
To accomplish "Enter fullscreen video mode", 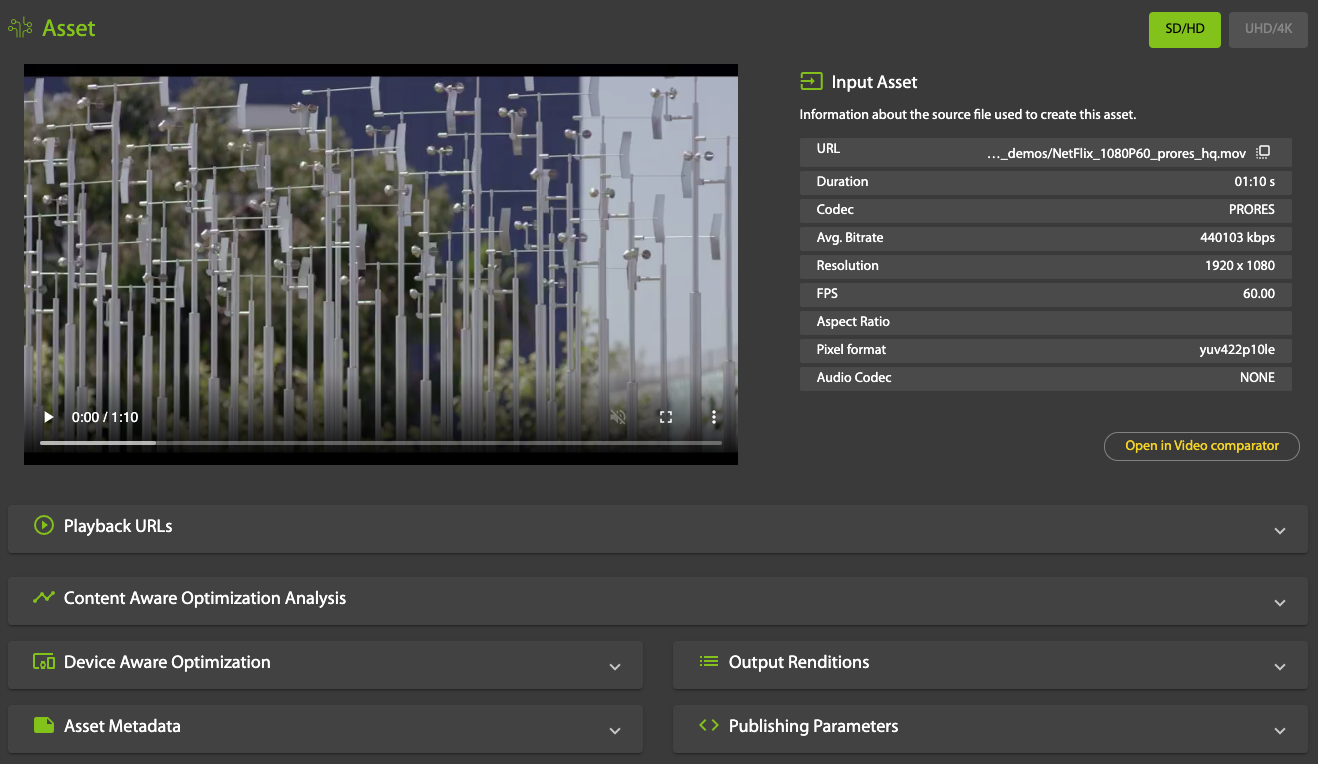I will click(666, 417).
